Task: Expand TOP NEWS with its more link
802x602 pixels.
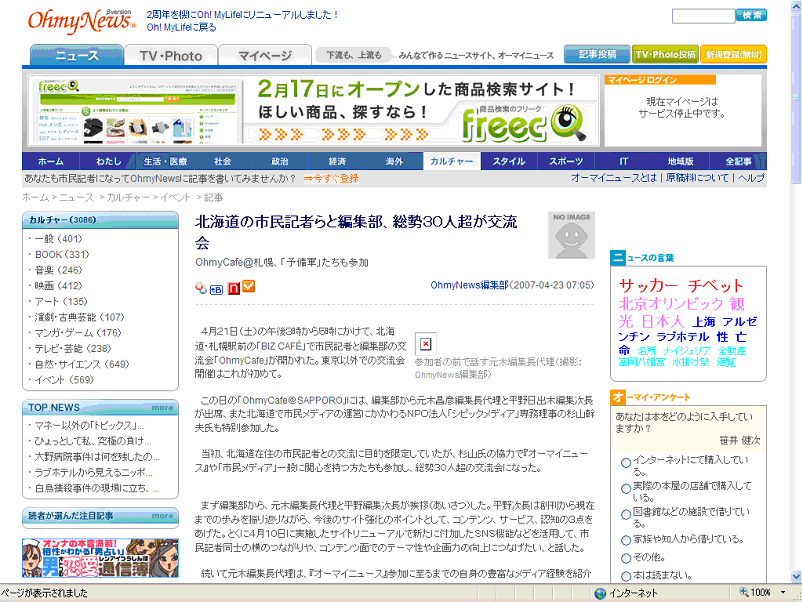Action: click(x=163, y=408)
